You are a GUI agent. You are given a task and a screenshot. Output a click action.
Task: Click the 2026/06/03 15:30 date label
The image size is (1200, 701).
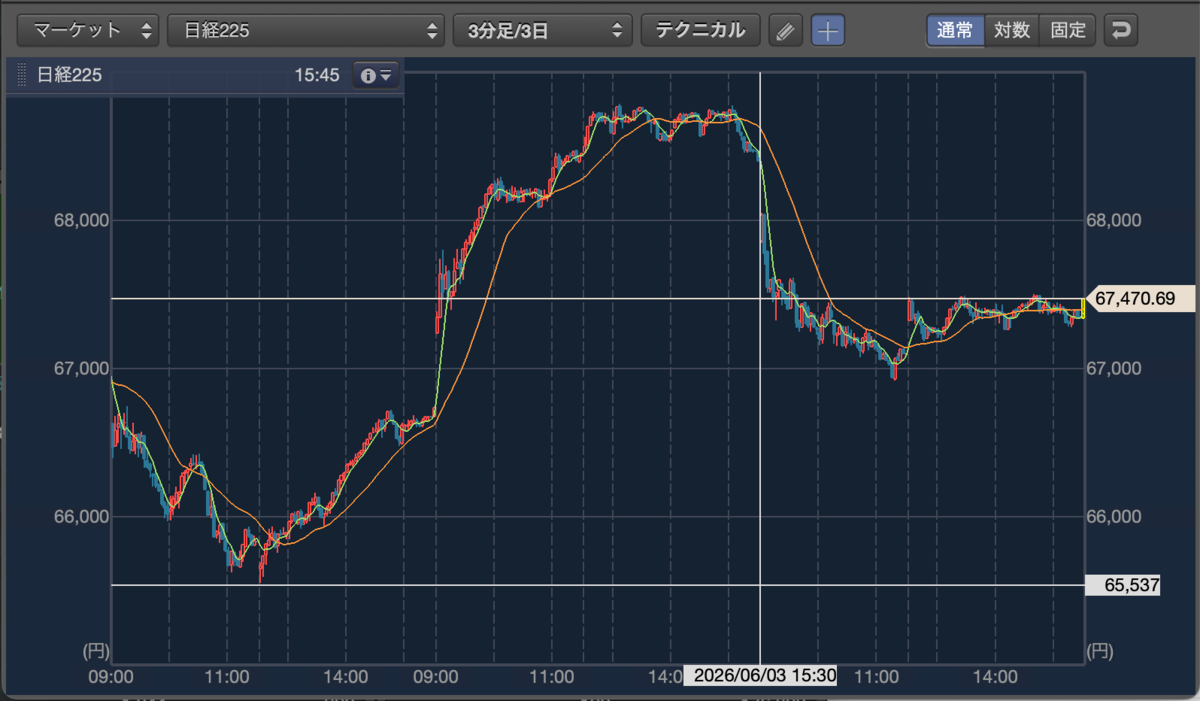(x=760, y=675)
